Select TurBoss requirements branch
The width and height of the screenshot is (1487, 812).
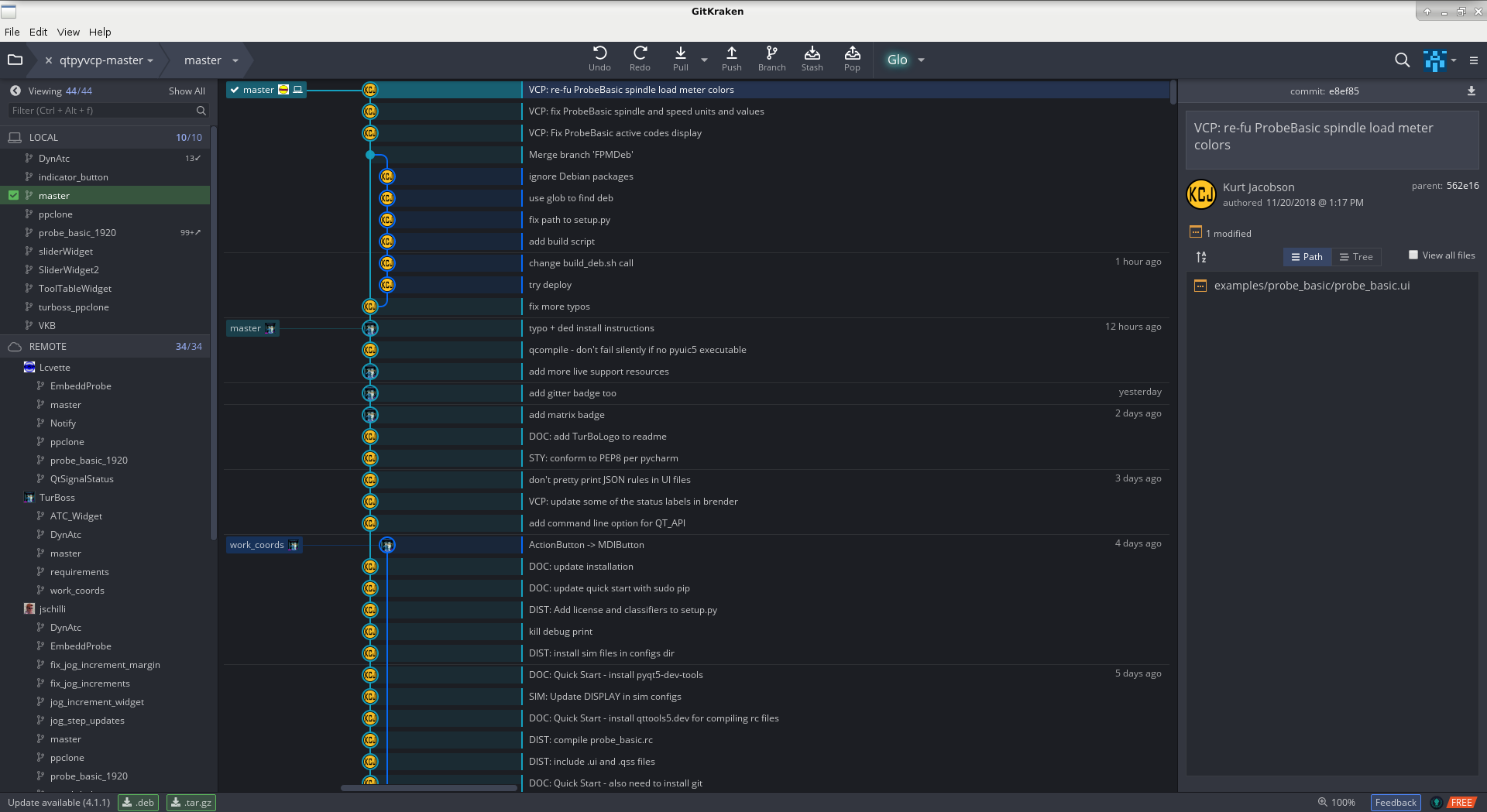pyautogui.click(x=80, y=572)
